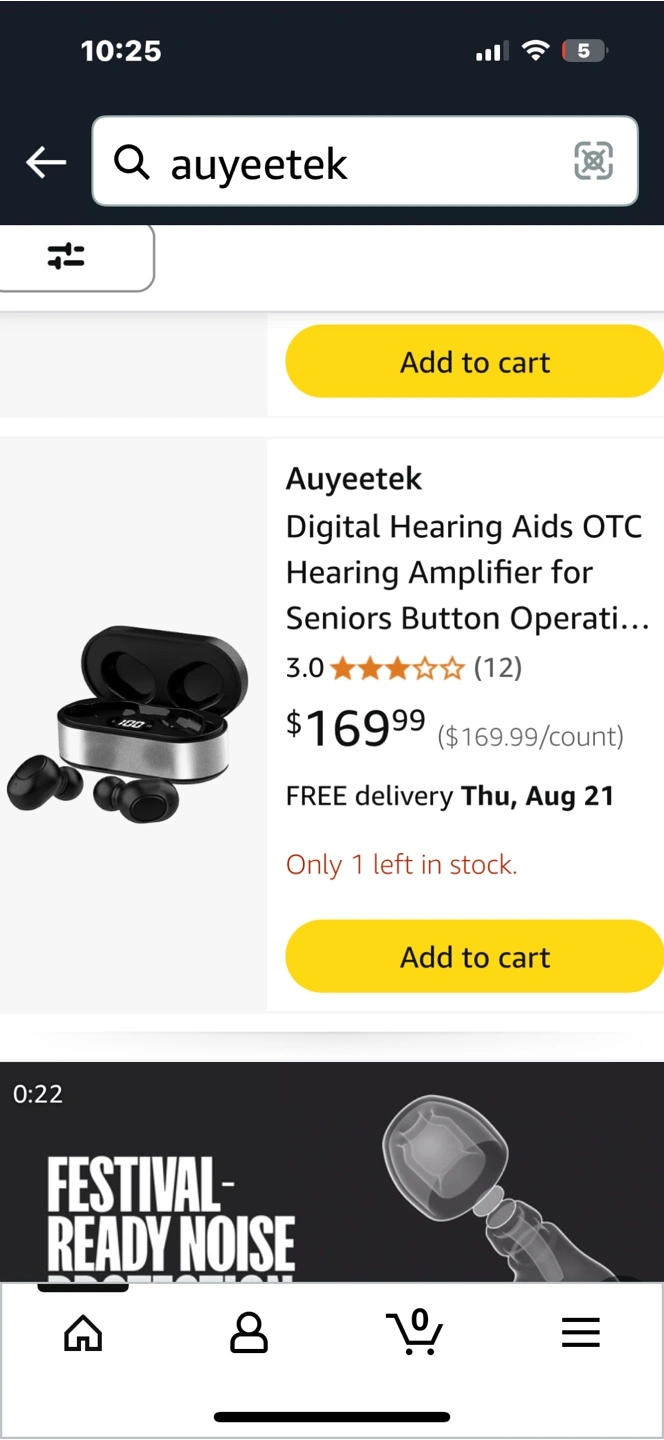Screen dimensions: 664x1440
Task: Open the account profile icon
Action: pos(249,1332)
